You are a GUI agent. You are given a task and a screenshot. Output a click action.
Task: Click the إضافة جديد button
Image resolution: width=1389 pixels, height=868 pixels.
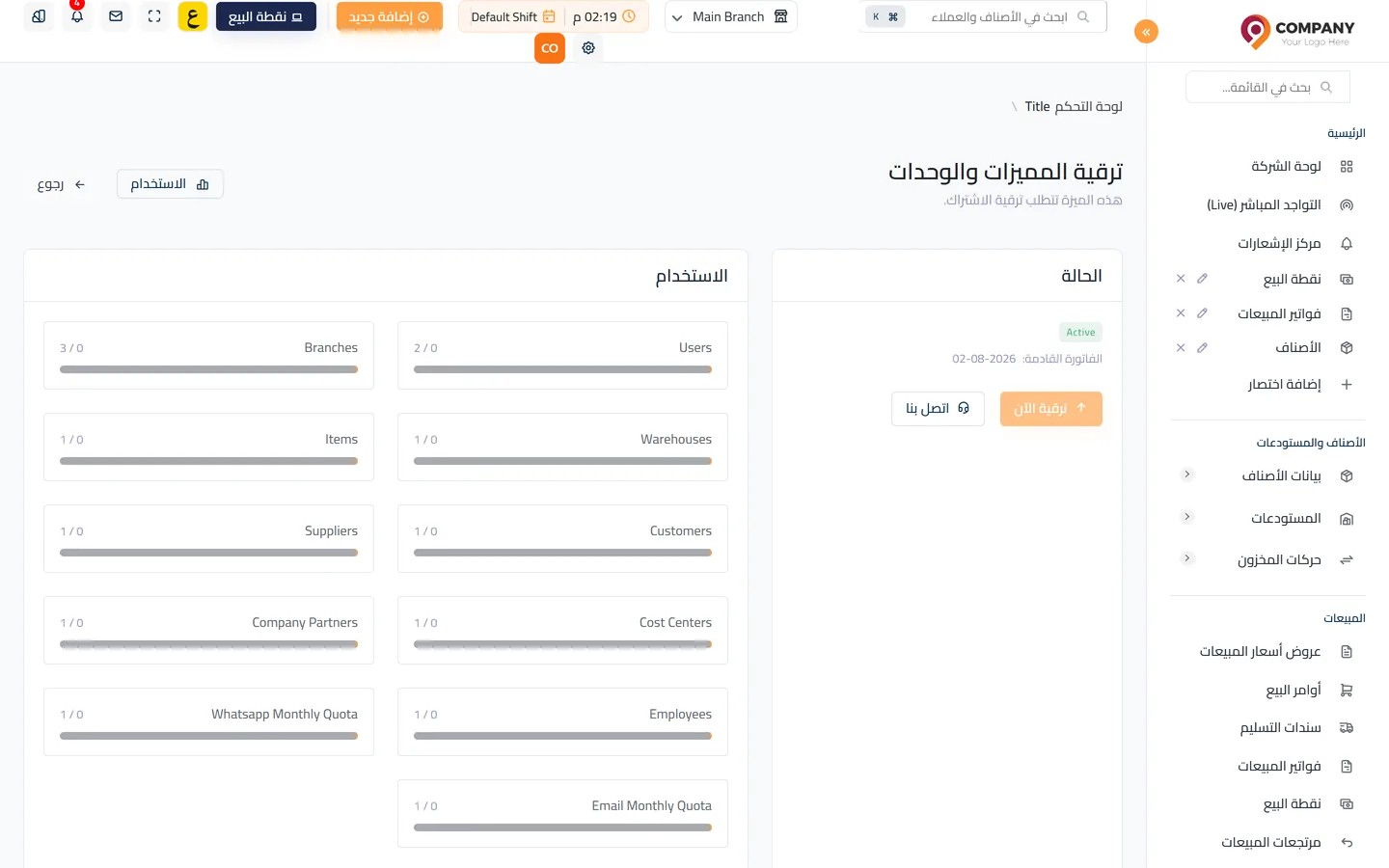point(389,16)
